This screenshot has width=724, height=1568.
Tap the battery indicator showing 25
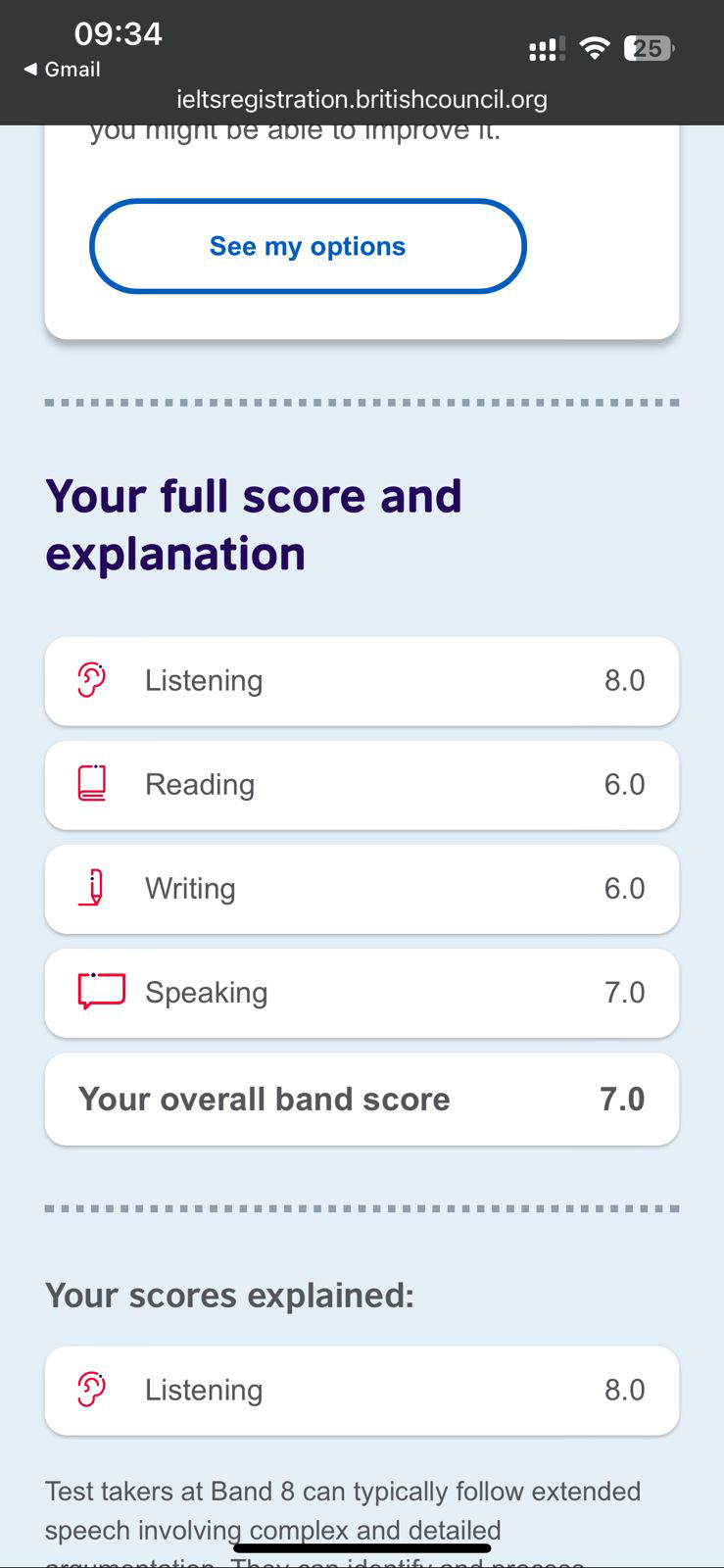click(650, 48)
